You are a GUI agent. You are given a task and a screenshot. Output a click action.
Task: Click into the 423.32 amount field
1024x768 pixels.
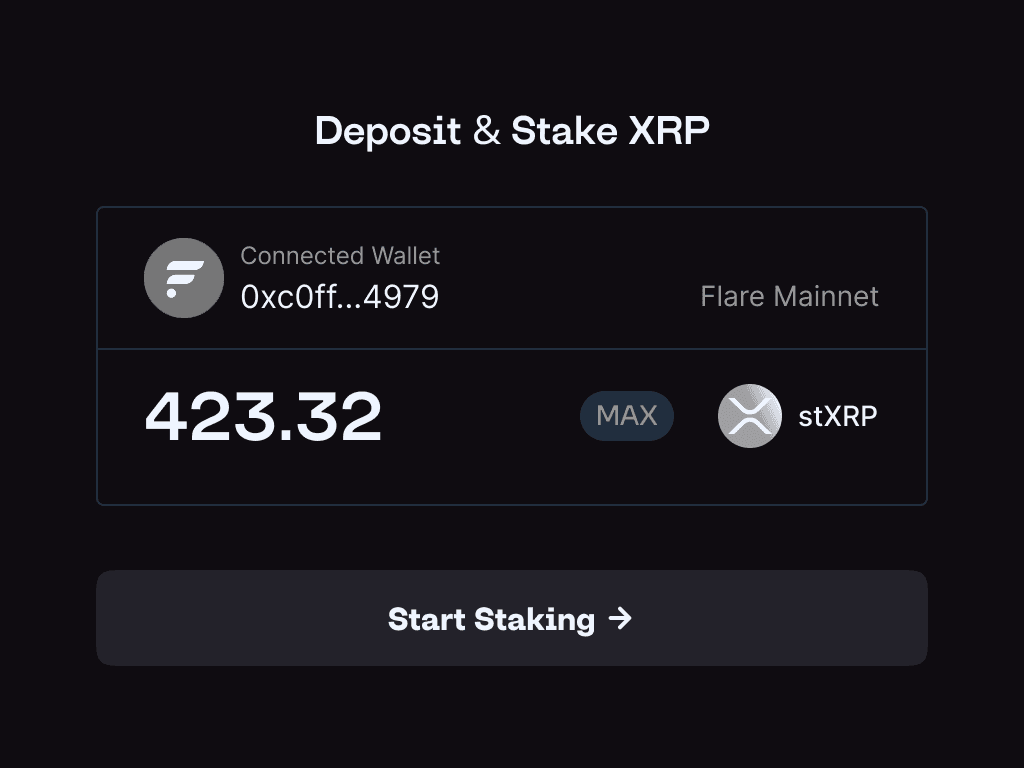[x=264, y=417]
